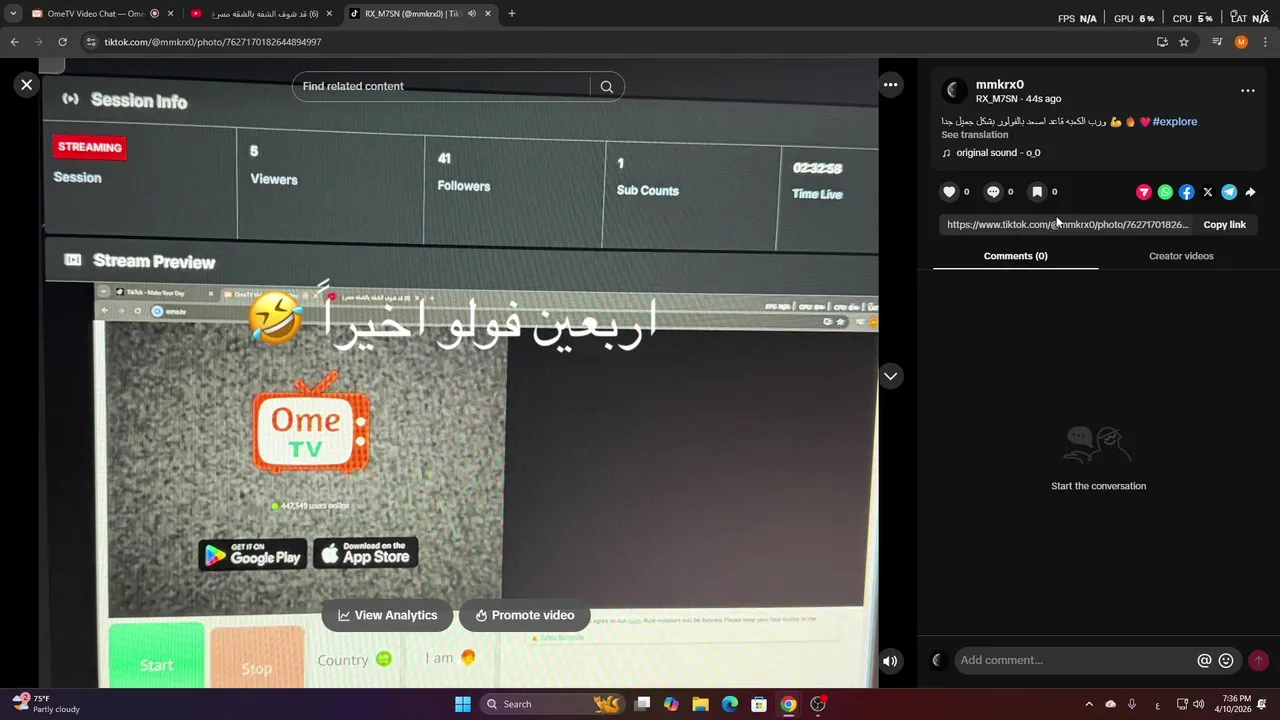
Task: Expand the Chrome tab search dropdown
Action: point(13,14)
